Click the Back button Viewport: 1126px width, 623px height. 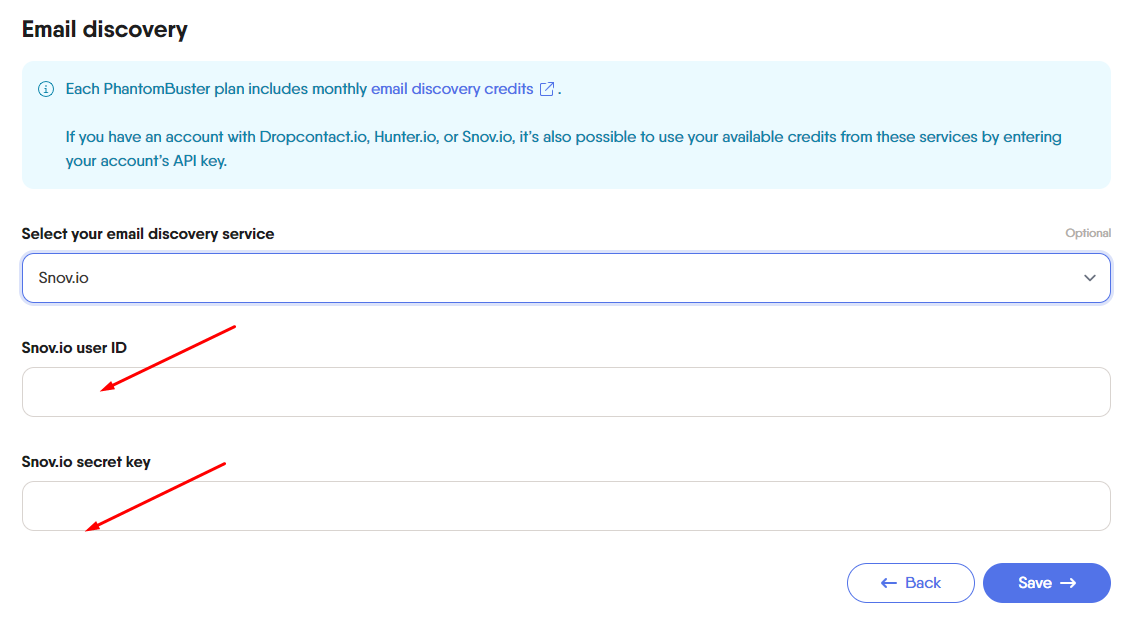[911, 583]
